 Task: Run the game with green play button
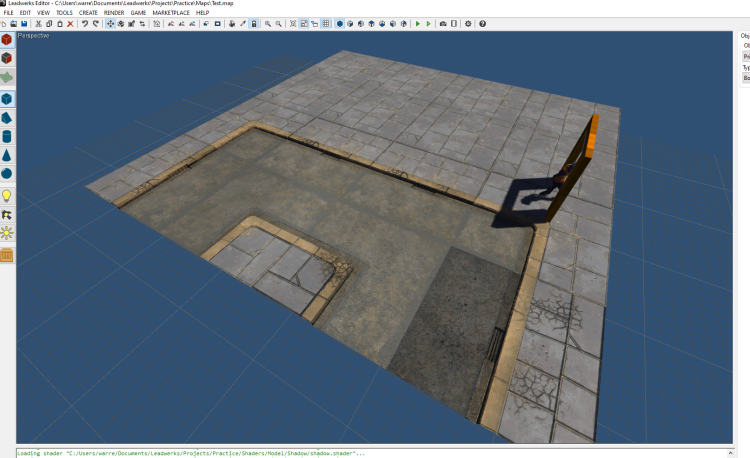pyautogui.click(x=417, y=23)
